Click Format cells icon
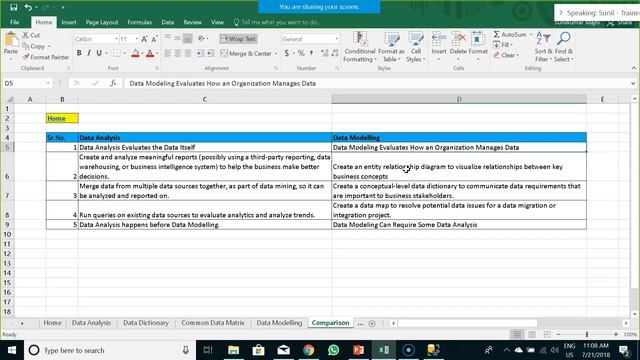The height and width of the screenshot is (360, 640). click(x=478, y=39)
